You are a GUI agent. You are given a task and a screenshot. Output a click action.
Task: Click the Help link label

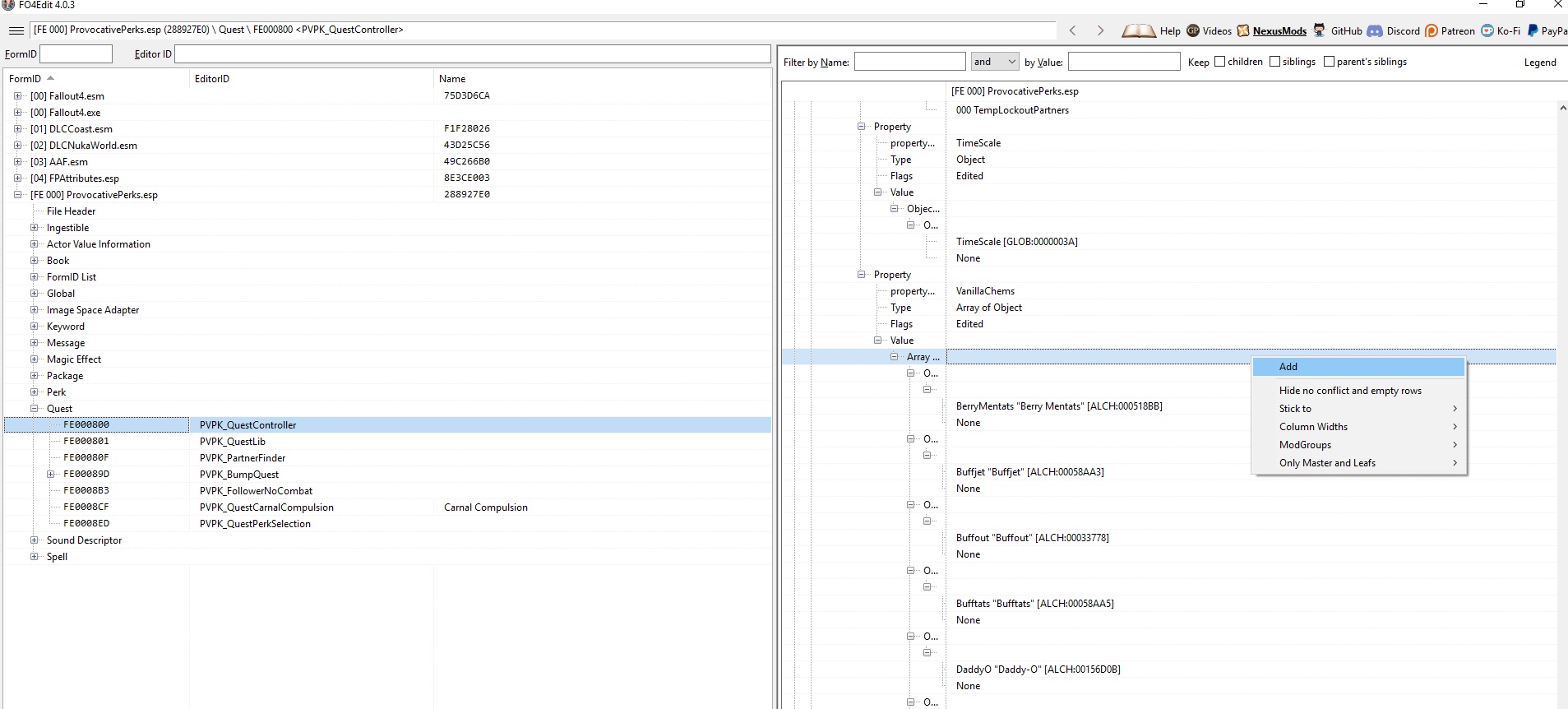coord(1170,31)
